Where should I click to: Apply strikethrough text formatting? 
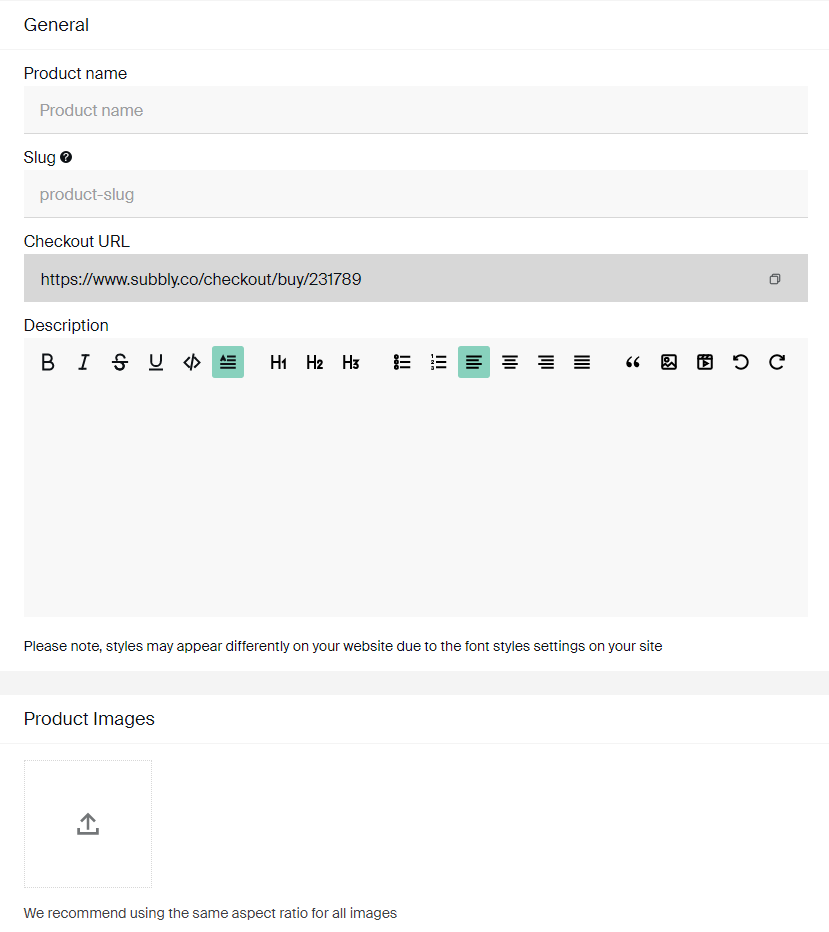[120, 362]
